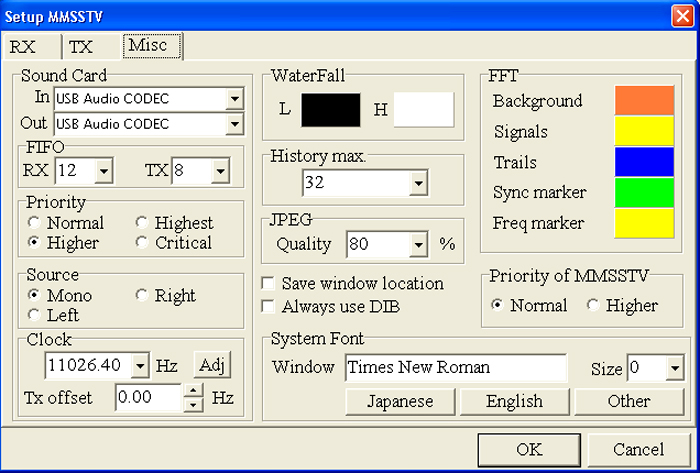
Task: Open the Sound Card Out device dropdown
Action: coord(235,124)
